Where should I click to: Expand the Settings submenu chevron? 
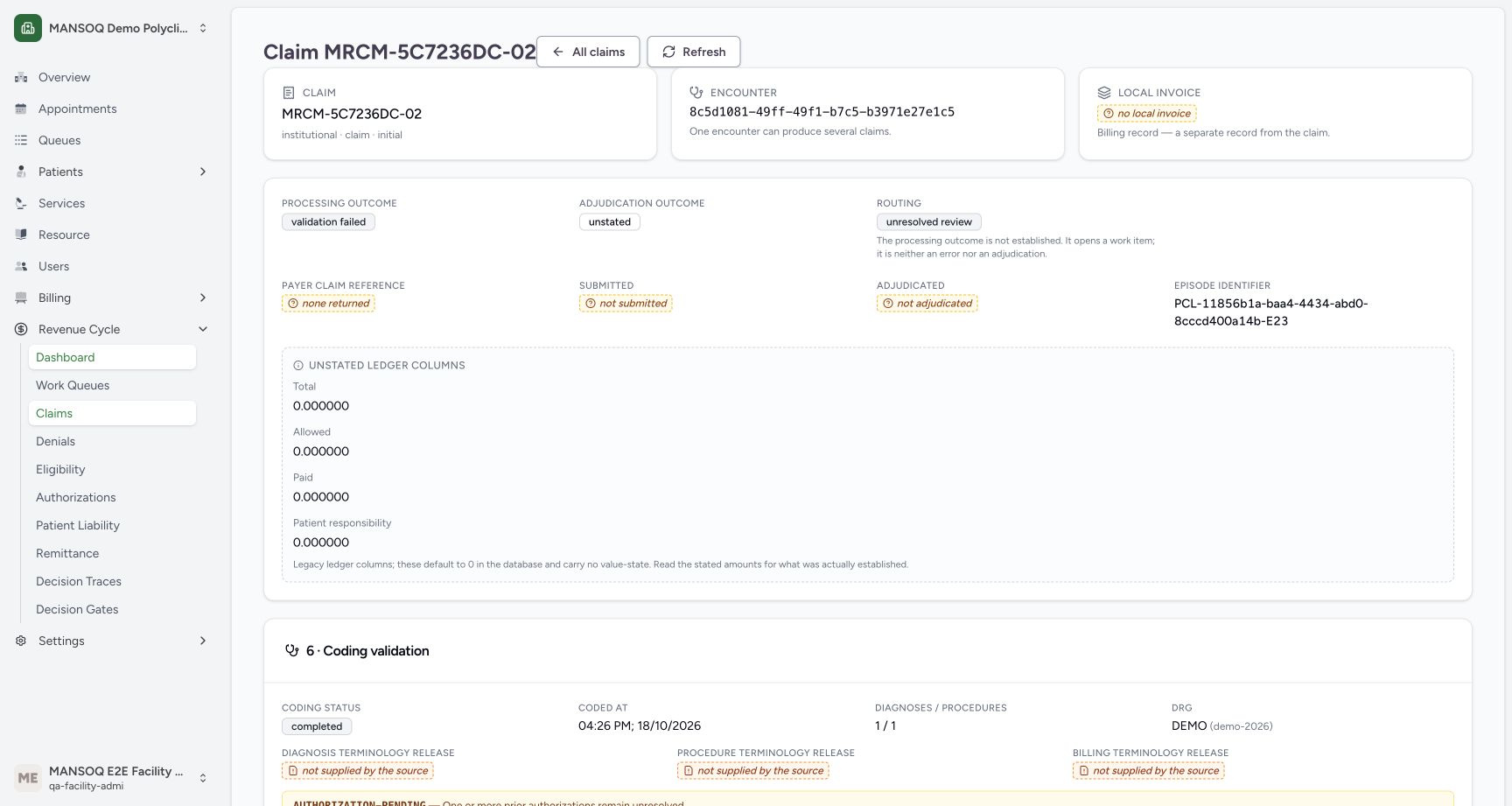pos(203,641)
